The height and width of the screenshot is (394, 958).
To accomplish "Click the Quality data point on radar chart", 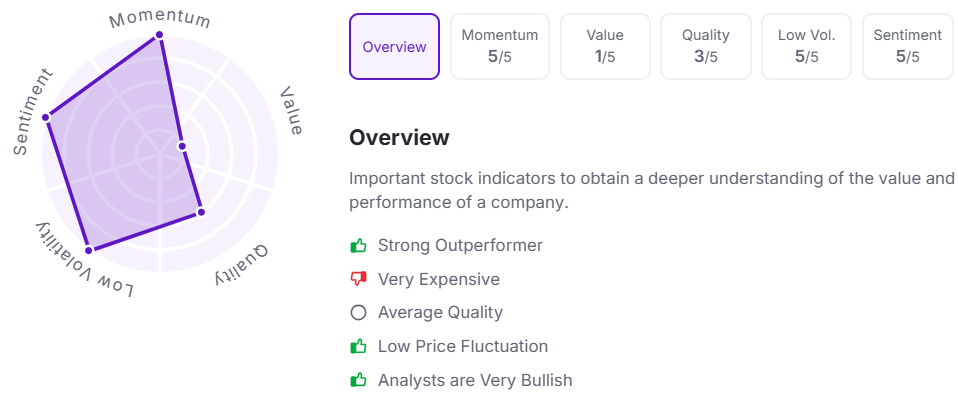I will (201, 212).
